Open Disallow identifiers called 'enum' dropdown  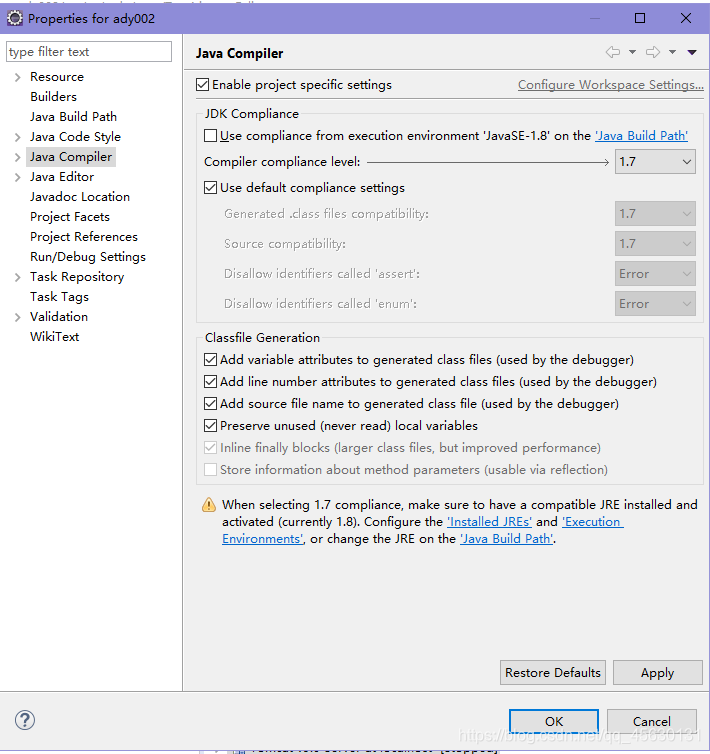655,304
